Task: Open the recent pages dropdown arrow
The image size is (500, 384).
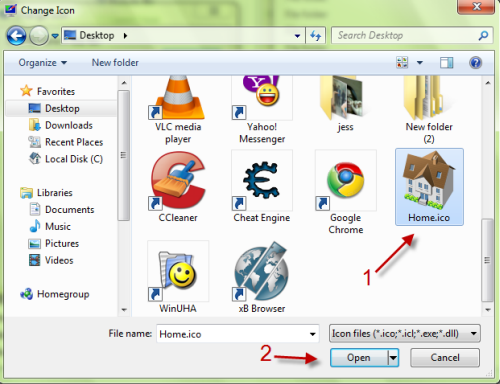Action: (x=55, y=36)
